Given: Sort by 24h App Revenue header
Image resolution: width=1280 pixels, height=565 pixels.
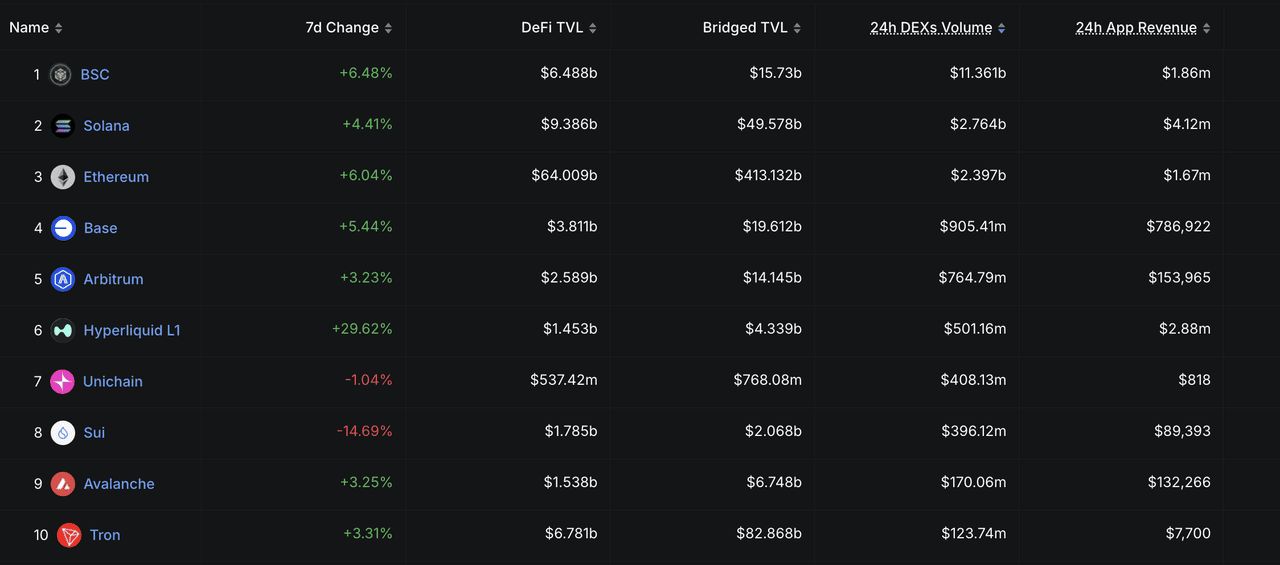Looking at the screenshot, I should click(1136, 28).
